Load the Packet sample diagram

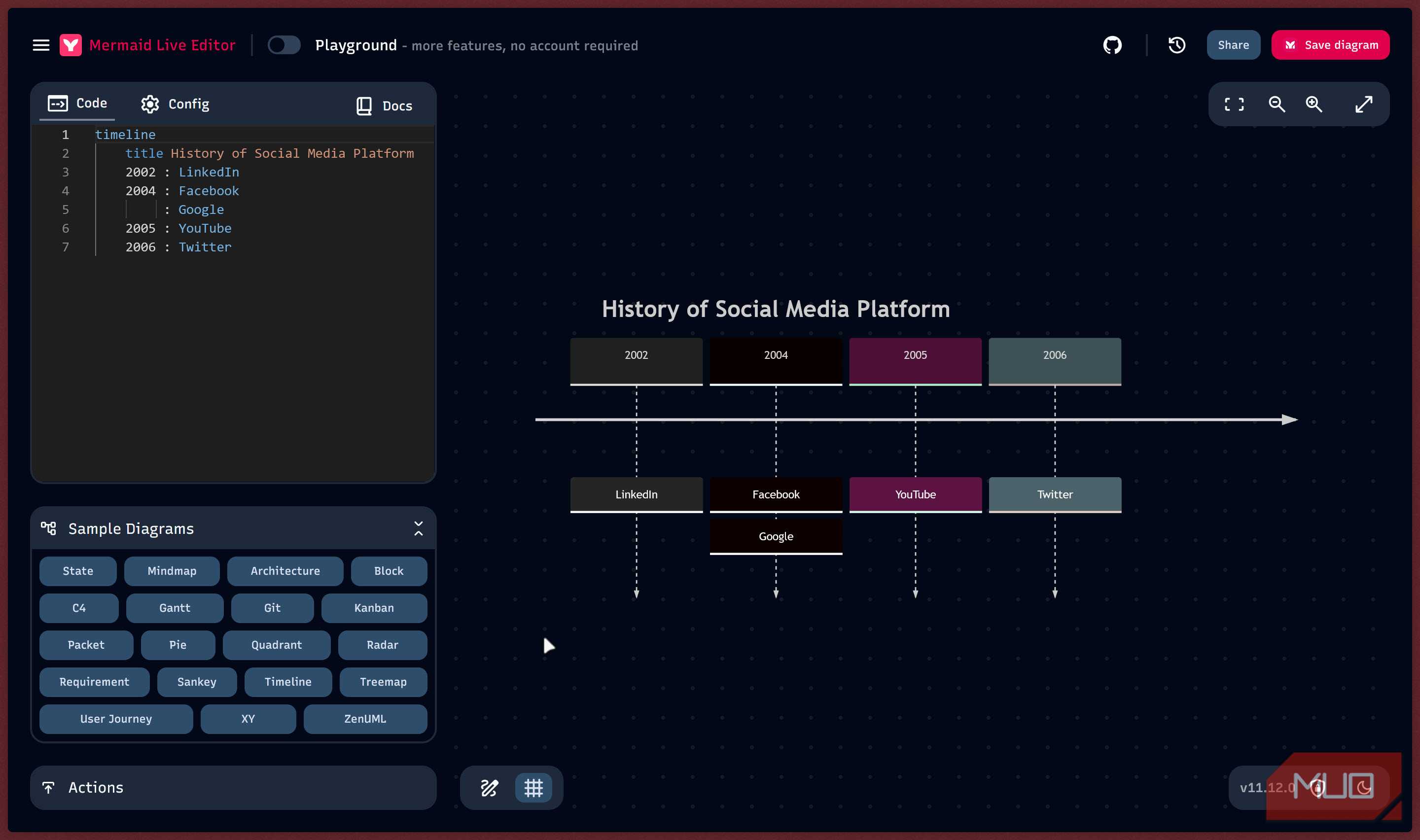pyautogui.click(x=86, y=645)
